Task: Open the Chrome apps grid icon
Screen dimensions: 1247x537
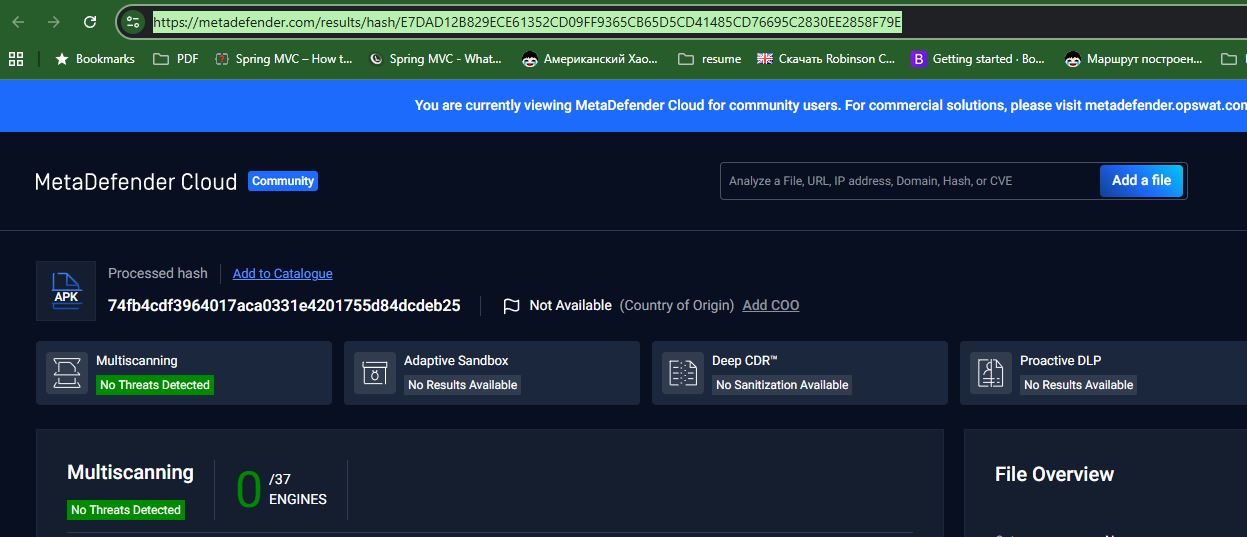Action: (x=15, y=59)
